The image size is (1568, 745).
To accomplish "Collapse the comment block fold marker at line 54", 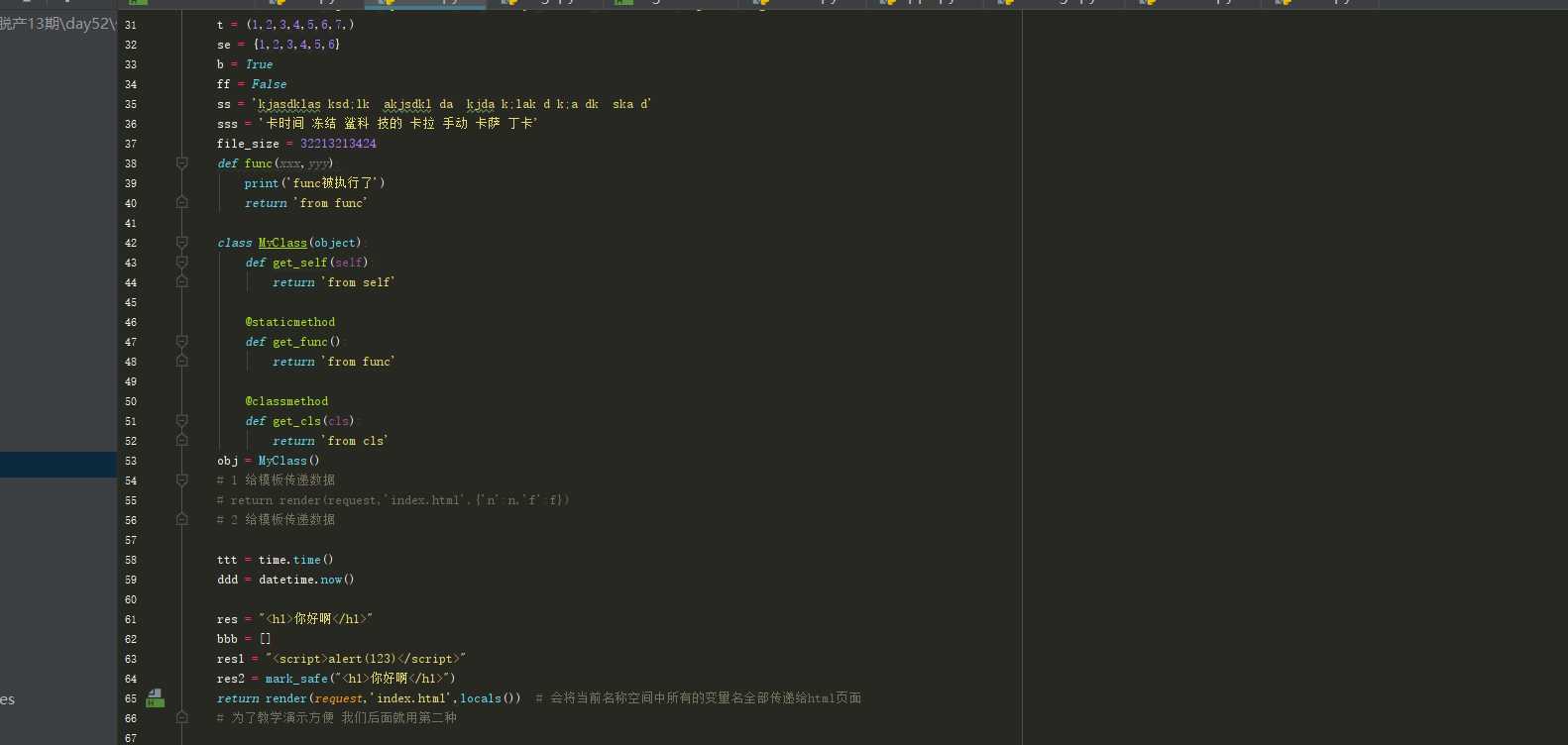I will [x=182, y=480].
